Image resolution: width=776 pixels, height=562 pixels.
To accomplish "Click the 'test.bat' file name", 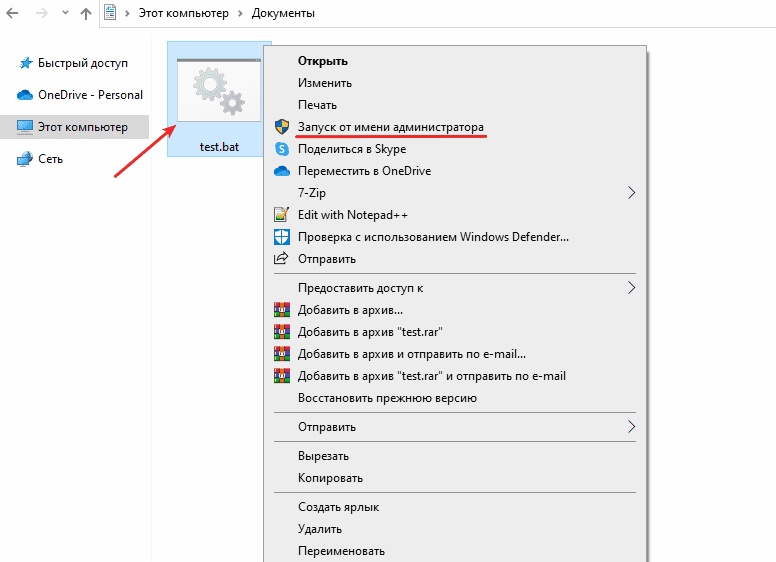I will (x=219, y=147).
